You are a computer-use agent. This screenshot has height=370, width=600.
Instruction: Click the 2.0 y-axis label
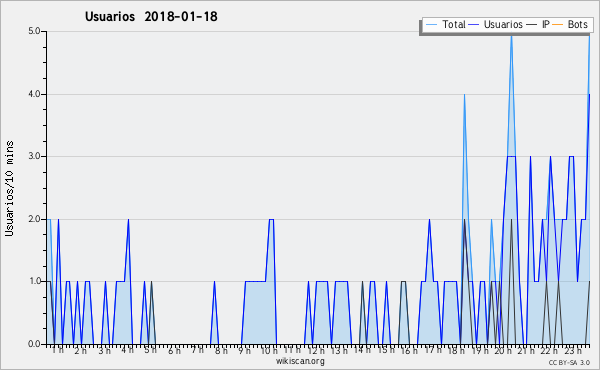[x=34, y=219]
